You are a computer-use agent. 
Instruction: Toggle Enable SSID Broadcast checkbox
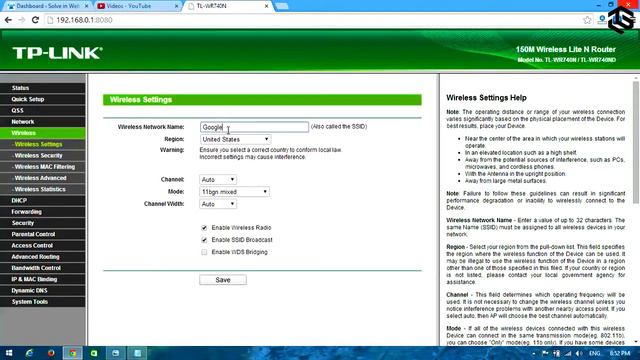(x=204, y=240)
